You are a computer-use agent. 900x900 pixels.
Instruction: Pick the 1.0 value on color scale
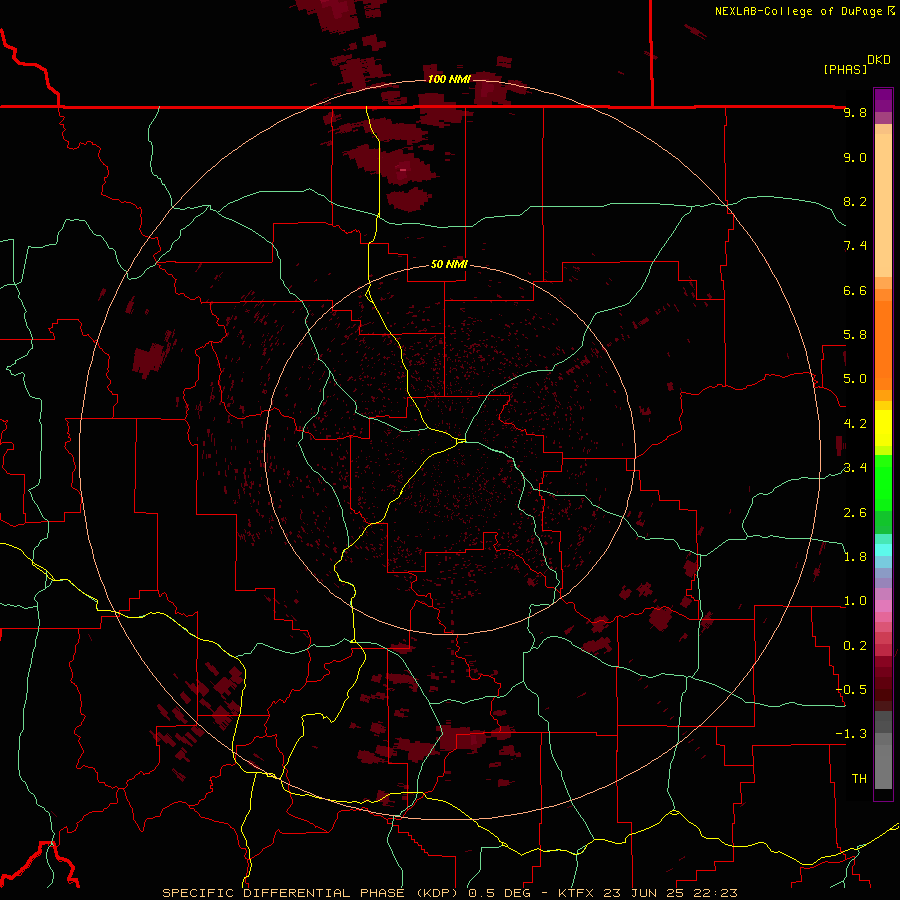pos(855,601)
